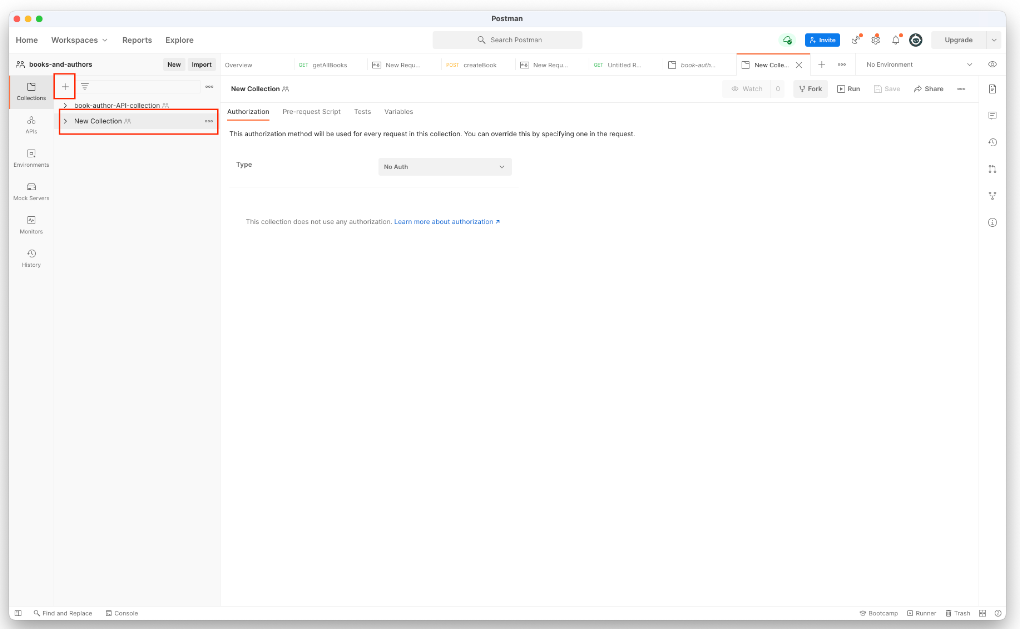The image size is (1020, 629).
Task: Open the Upgrade dropdown arrow
Action: click(993, 40)
